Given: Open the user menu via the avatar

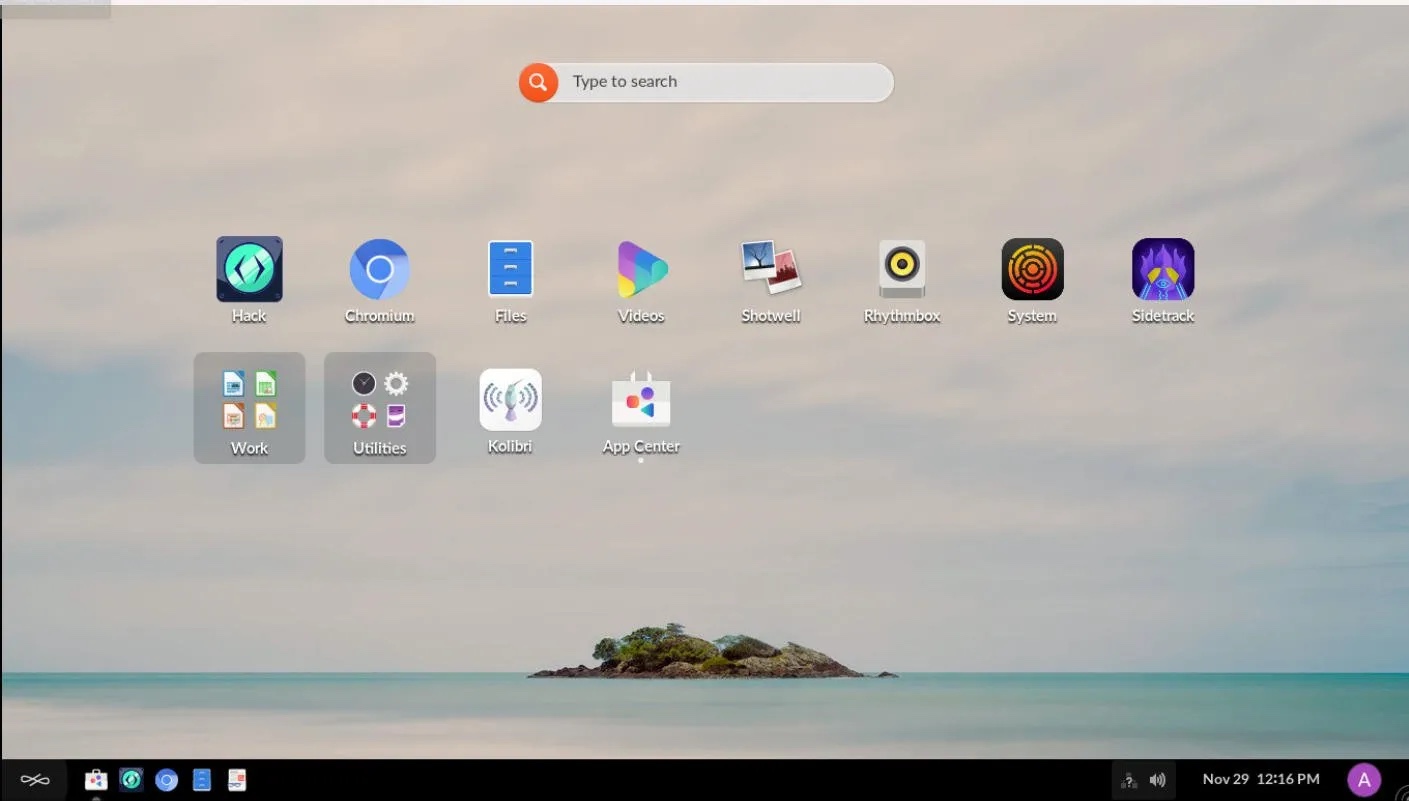Looking at the screenshot, I should click(x=1364, y=779).
